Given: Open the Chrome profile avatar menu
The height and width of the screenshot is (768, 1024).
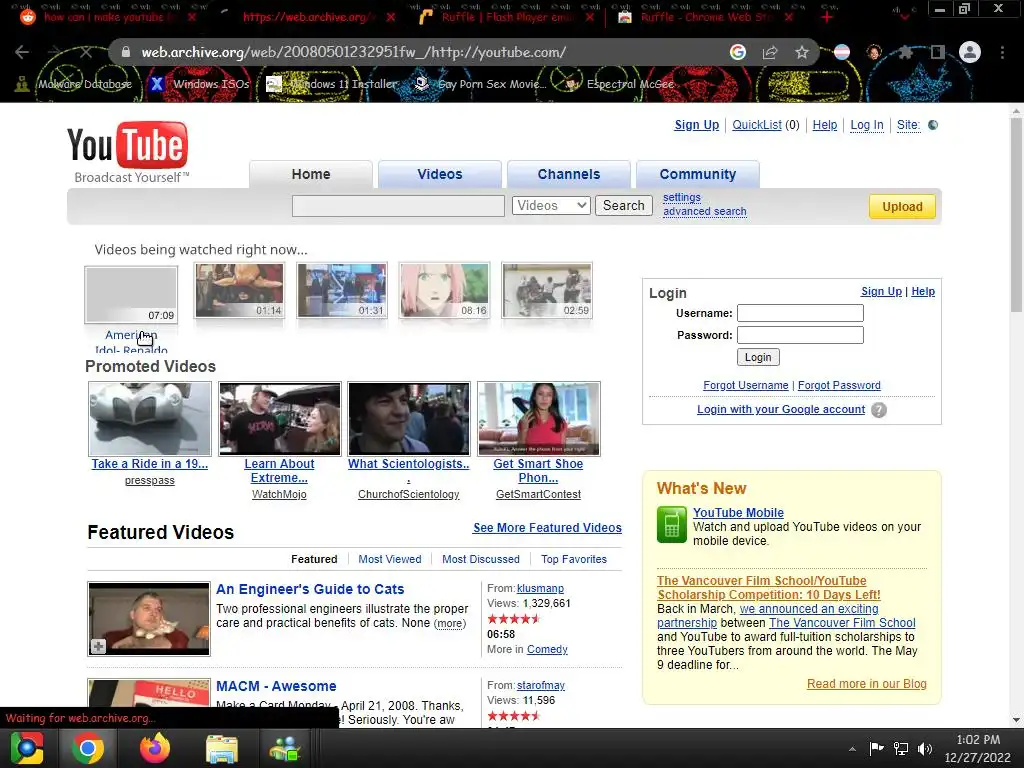Looking at the screenshot, I should (x=970, y=52).
